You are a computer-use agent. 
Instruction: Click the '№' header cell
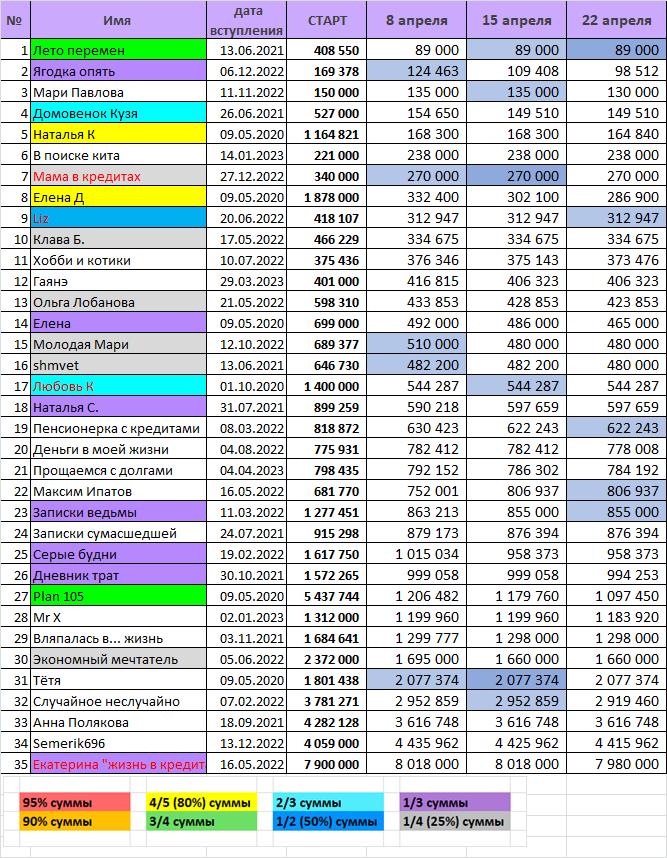15,20
